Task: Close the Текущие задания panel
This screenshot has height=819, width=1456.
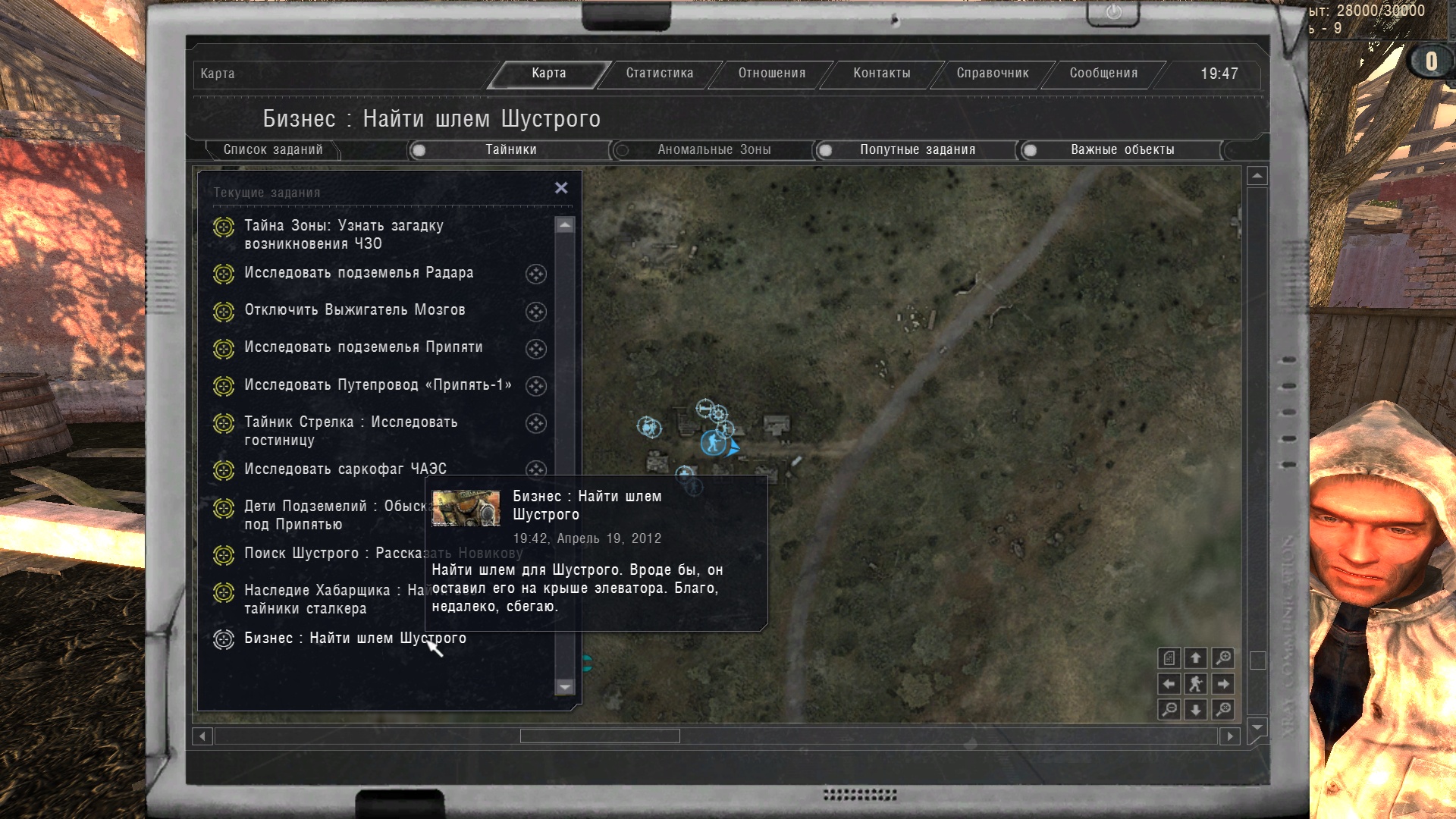Action: (x=561, y=187)
